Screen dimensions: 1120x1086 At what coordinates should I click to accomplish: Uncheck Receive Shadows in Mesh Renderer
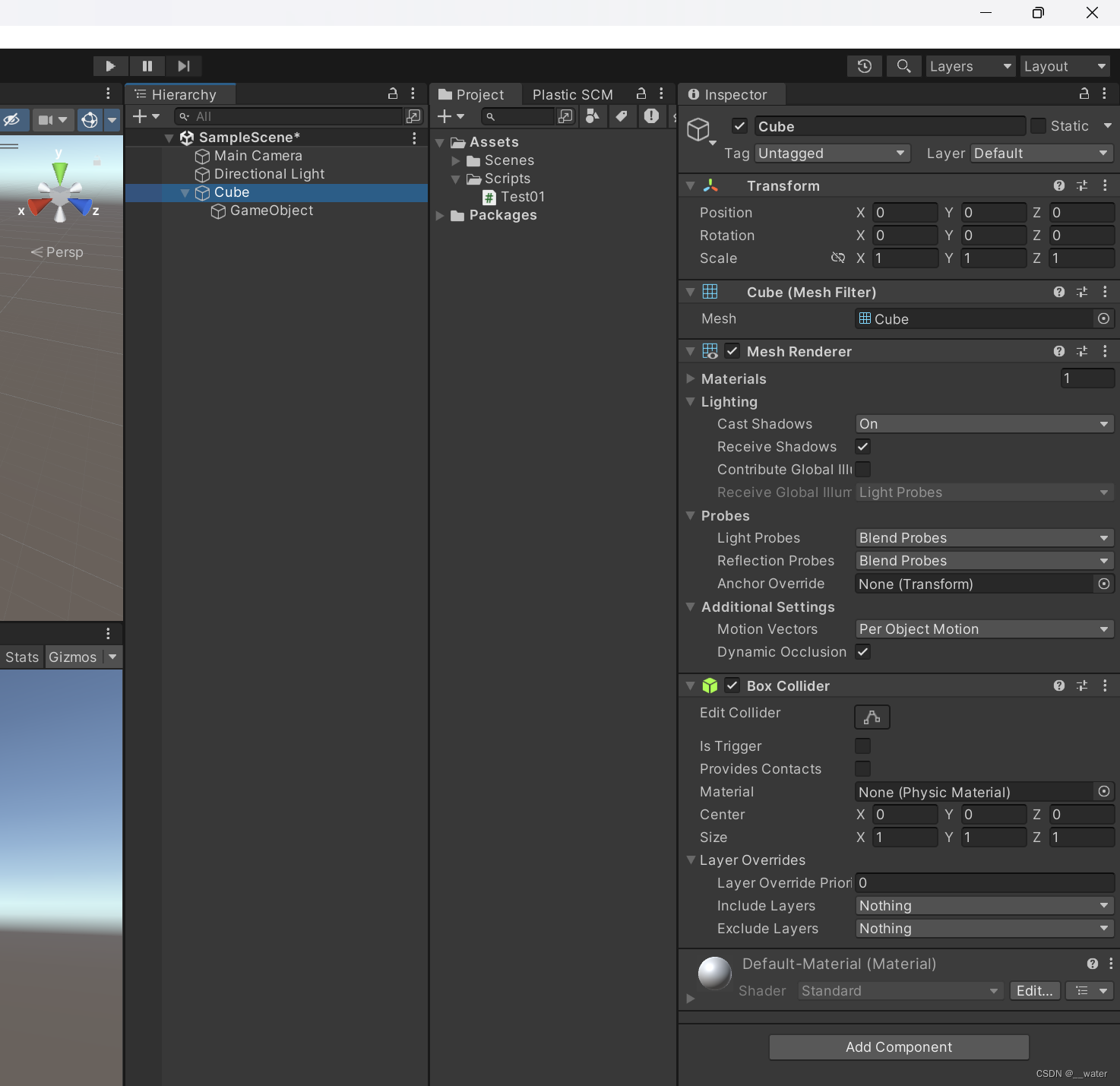[862, 447]
